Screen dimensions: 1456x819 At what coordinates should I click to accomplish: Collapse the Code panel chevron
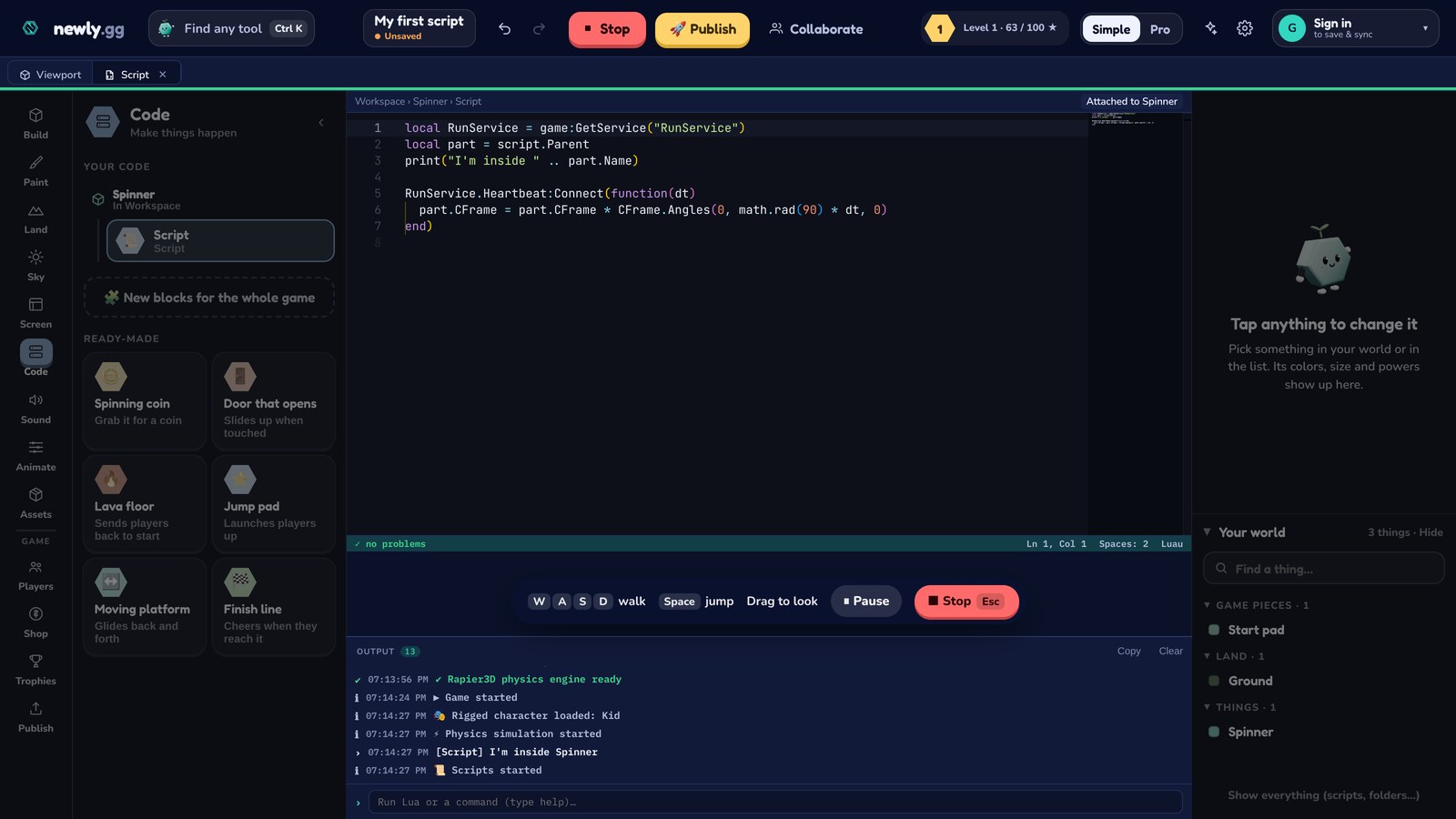(321, 122)
